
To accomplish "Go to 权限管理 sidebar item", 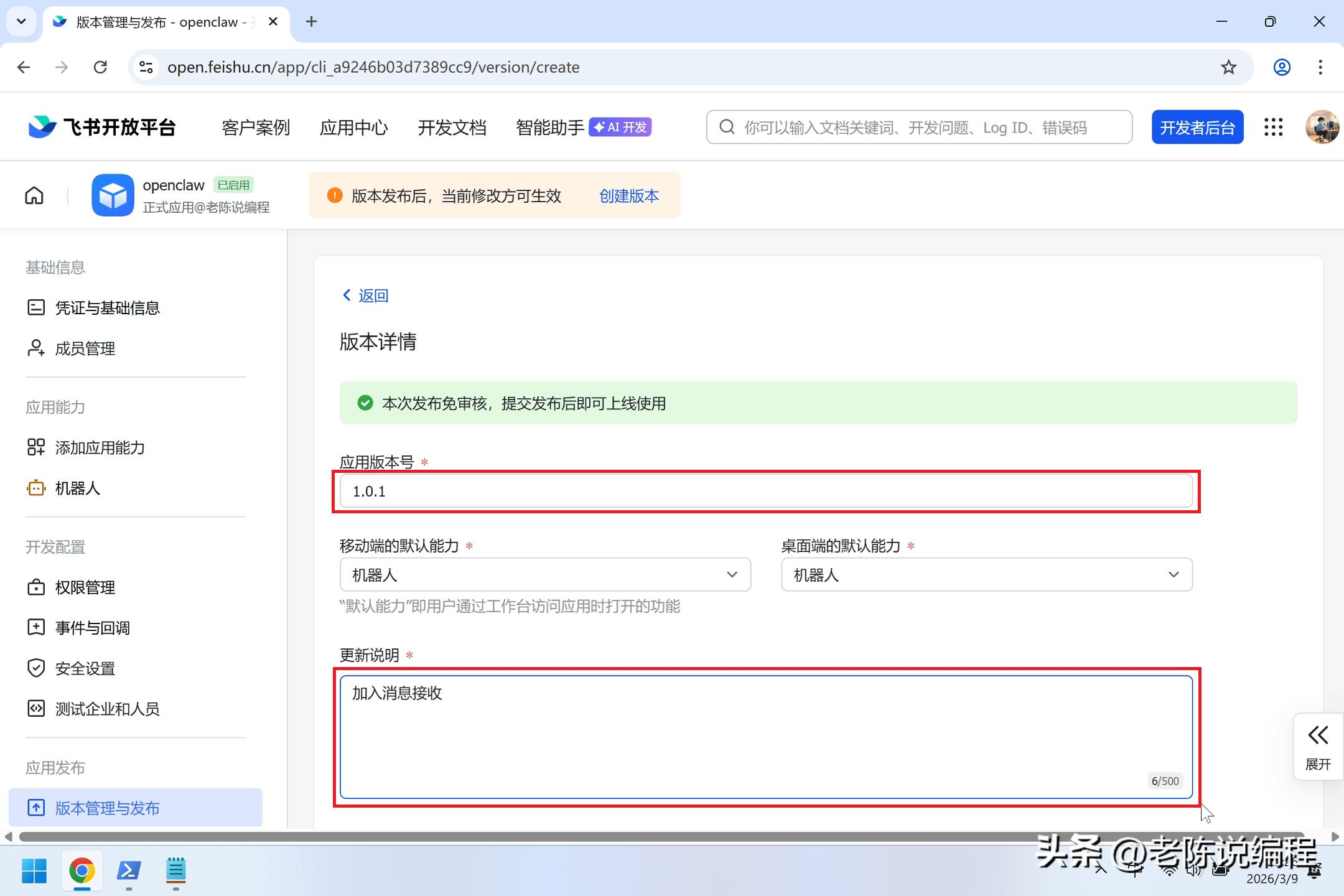I will click(85, 587).
